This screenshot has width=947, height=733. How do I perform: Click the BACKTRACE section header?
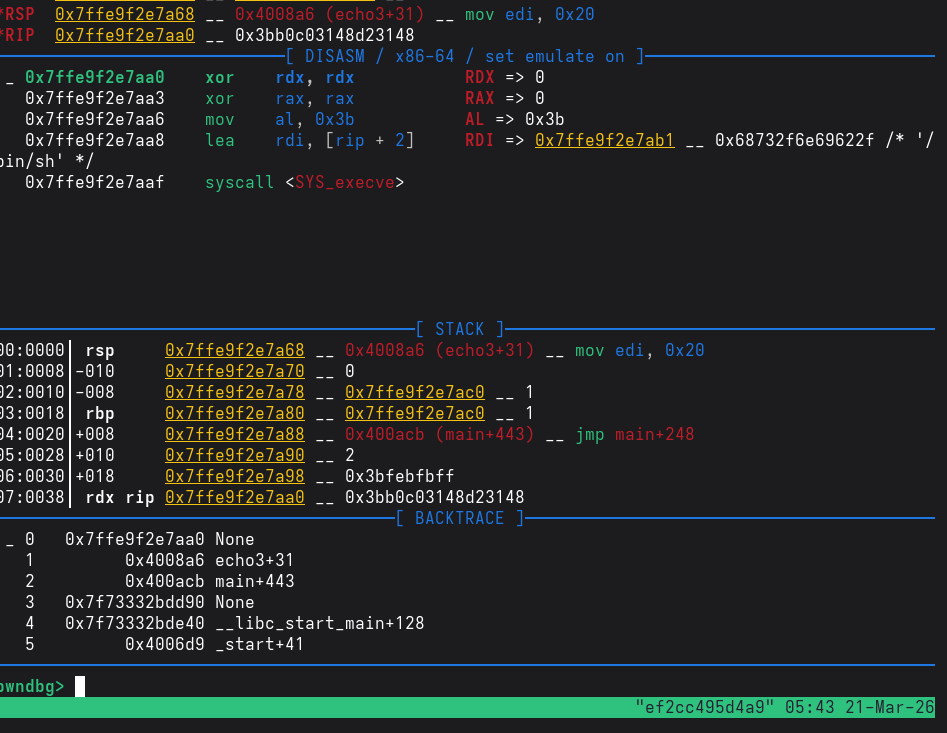(460, 518)
